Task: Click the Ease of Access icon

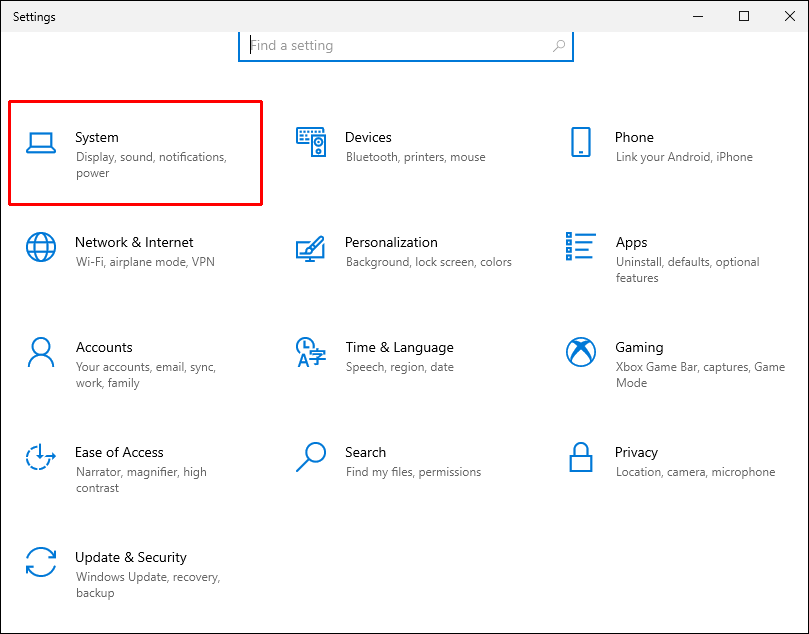Action: point(41,457)
